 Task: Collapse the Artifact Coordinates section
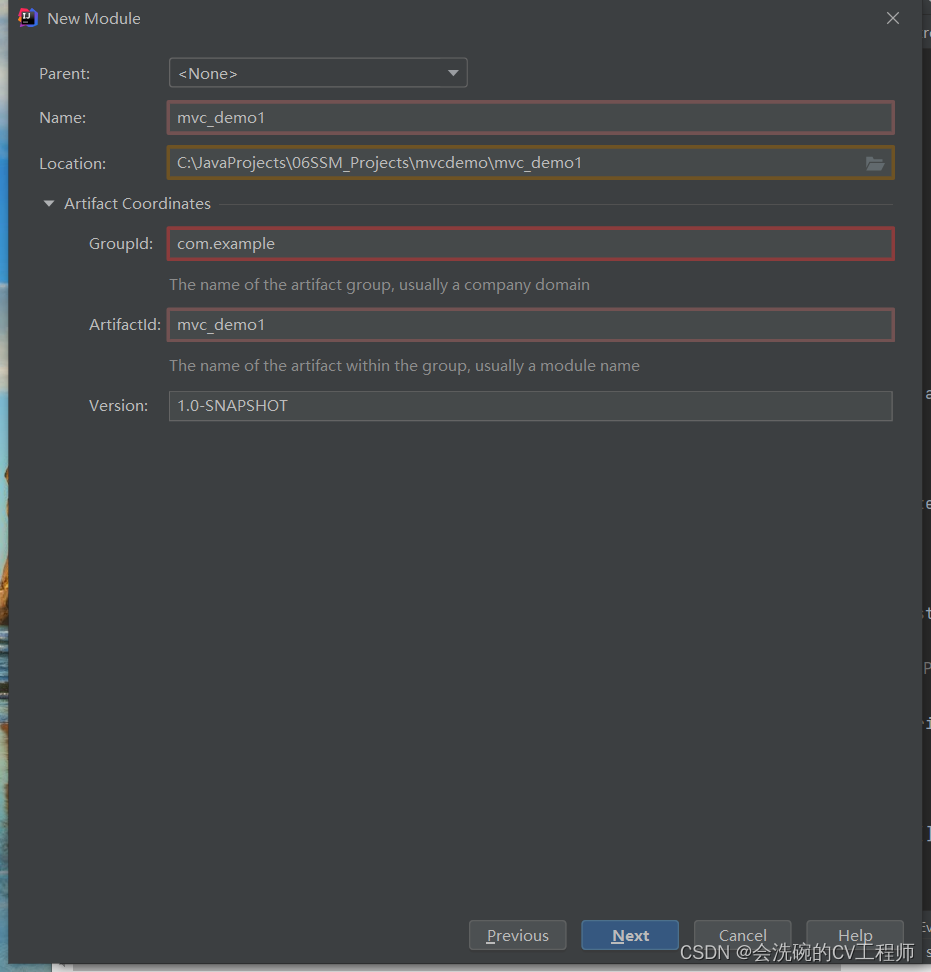(x=49, y=203)
